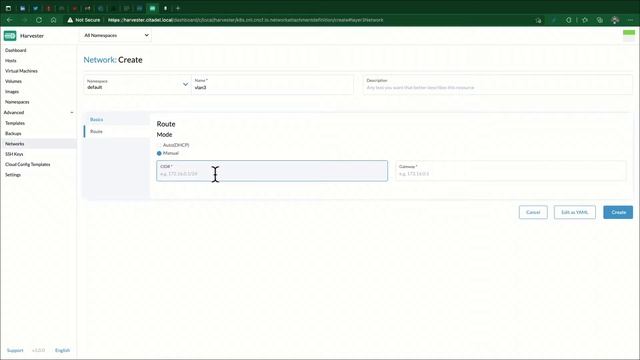Go back in browser history
The width and height of the screenshot is (640, 360).
pos(9,20)
